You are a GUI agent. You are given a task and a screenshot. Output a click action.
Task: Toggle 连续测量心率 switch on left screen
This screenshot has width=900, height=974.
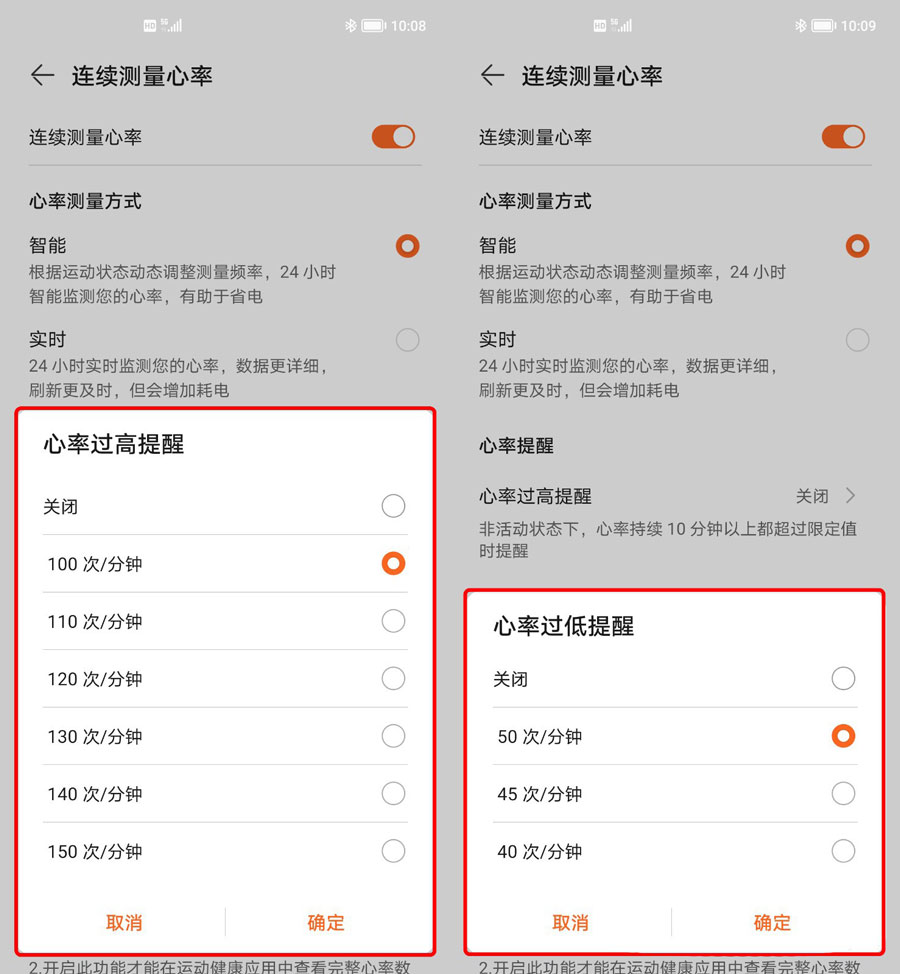click(393, 137)
